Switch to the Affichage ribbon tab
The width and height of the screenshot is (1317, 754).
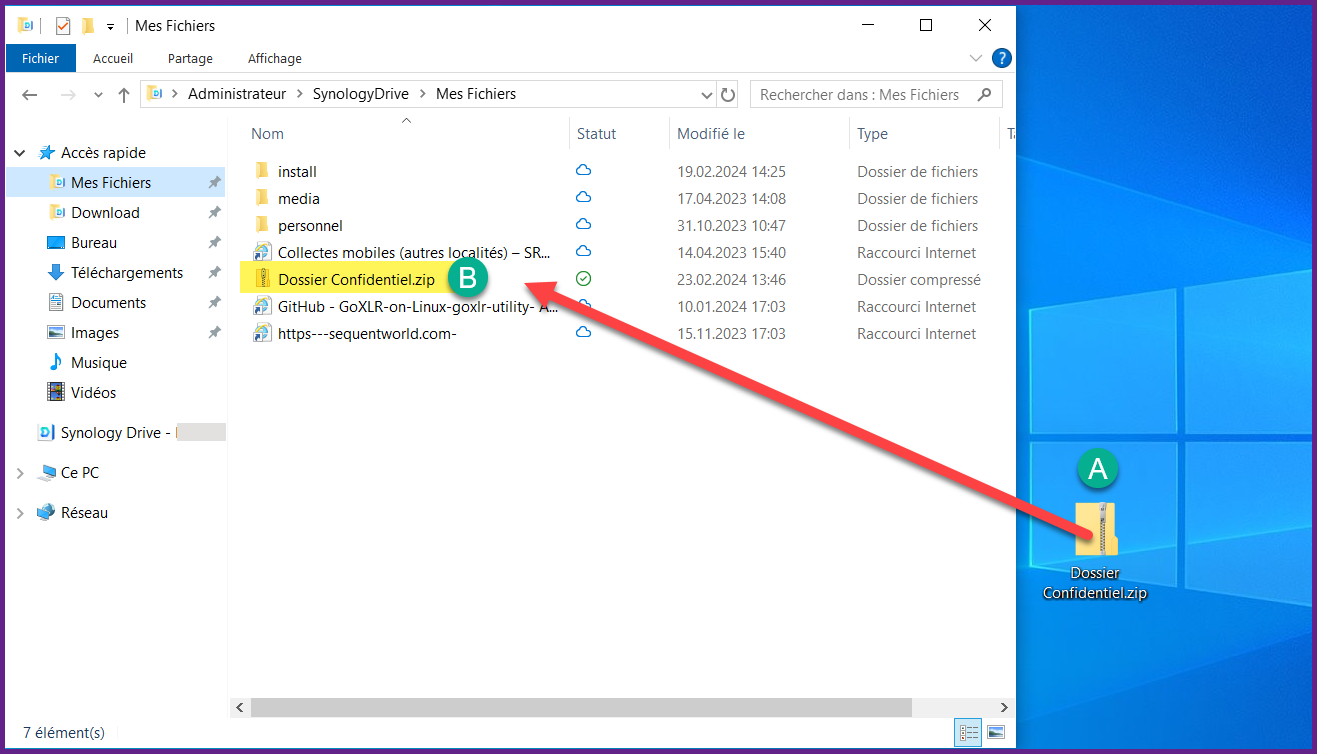point(274,58)
